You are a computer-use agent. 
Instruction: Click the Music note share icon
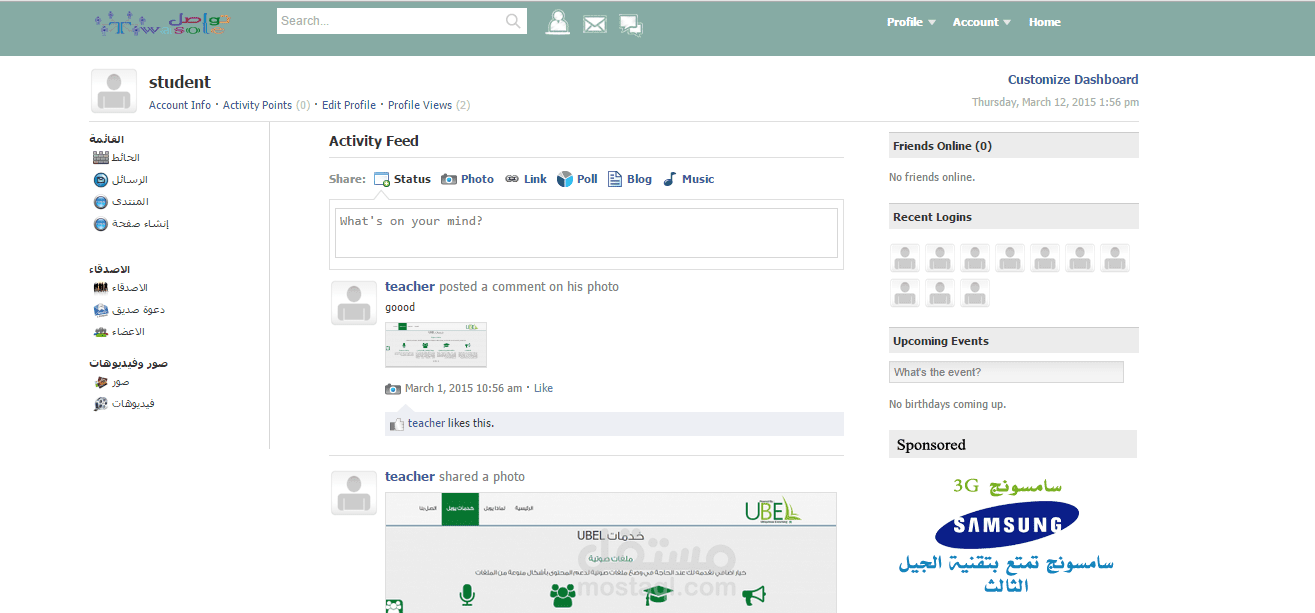coord(670,179)
